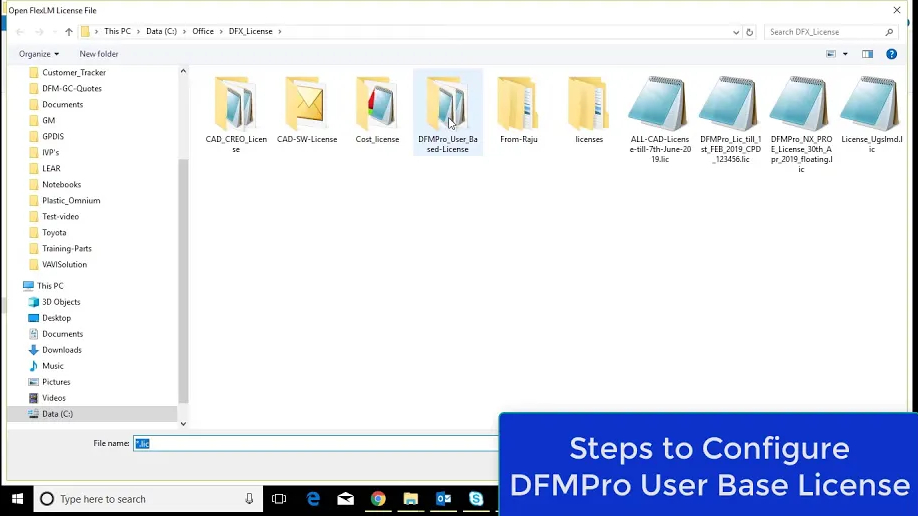Image resolution: width=918 pixels, height=516 pixels.
Task: Open Skype from the taskbar
Action: point(476,499)
